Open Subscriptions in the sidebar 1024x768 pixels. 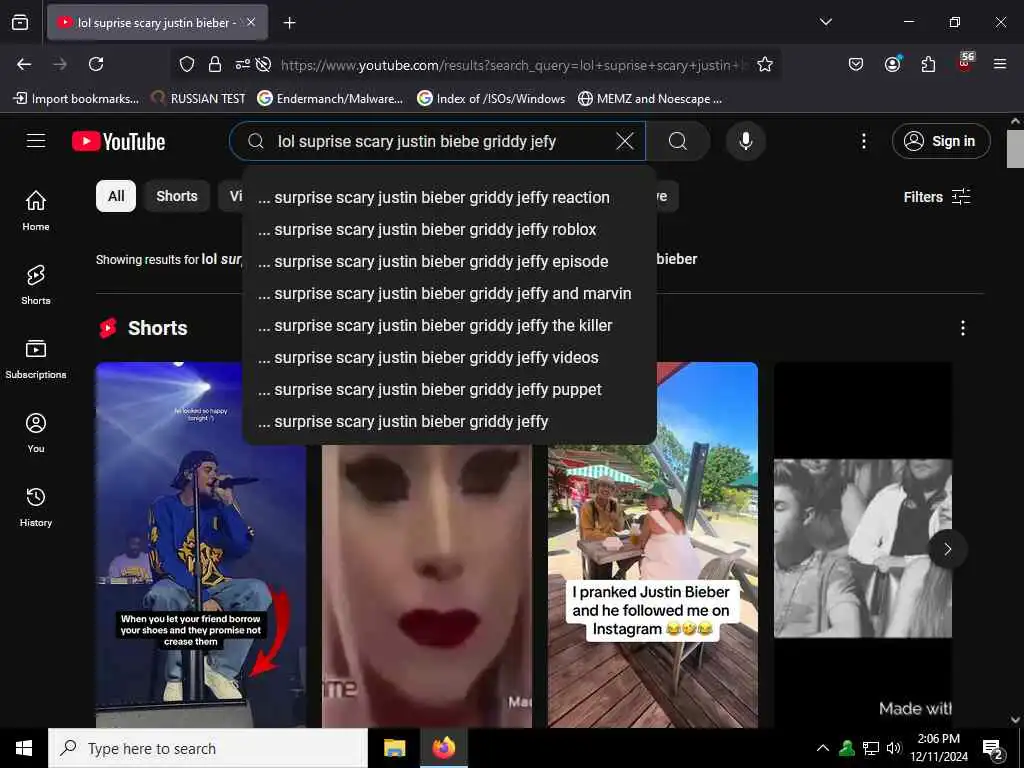coord(36,359)
